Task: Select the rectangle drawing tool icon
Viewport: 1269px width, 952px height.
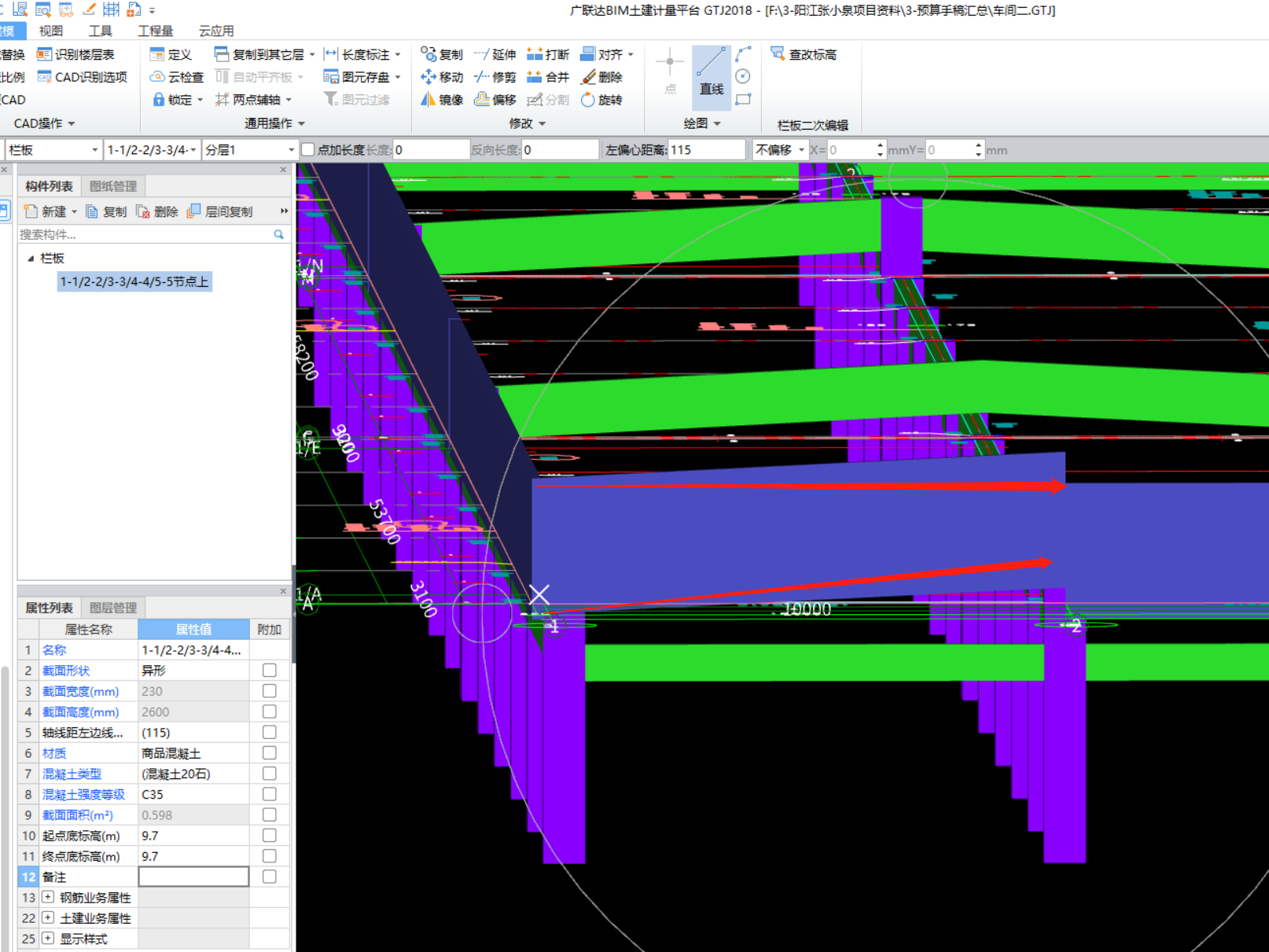Action: (x=743, y=99)
